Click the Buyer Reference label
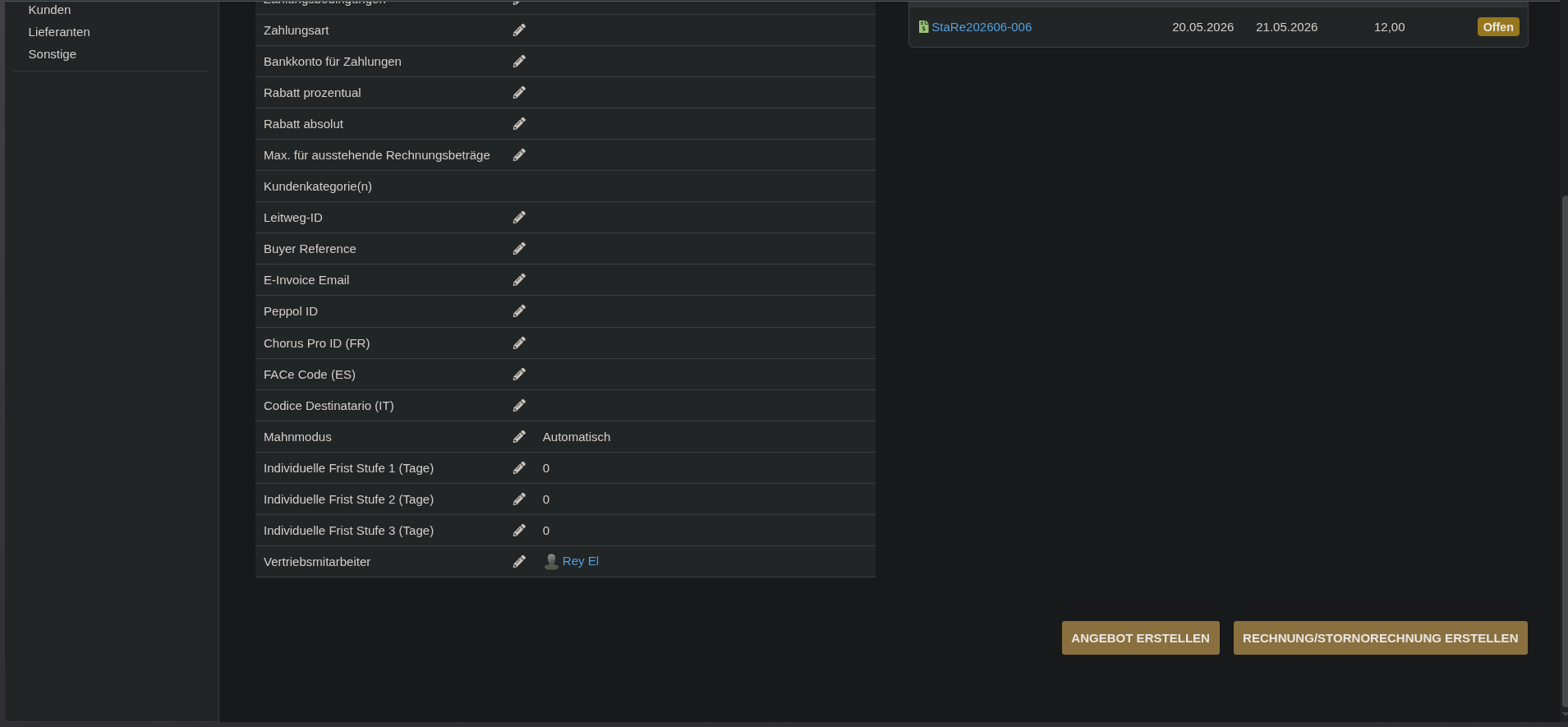The image size is (1568, 727). click(310, 249)
